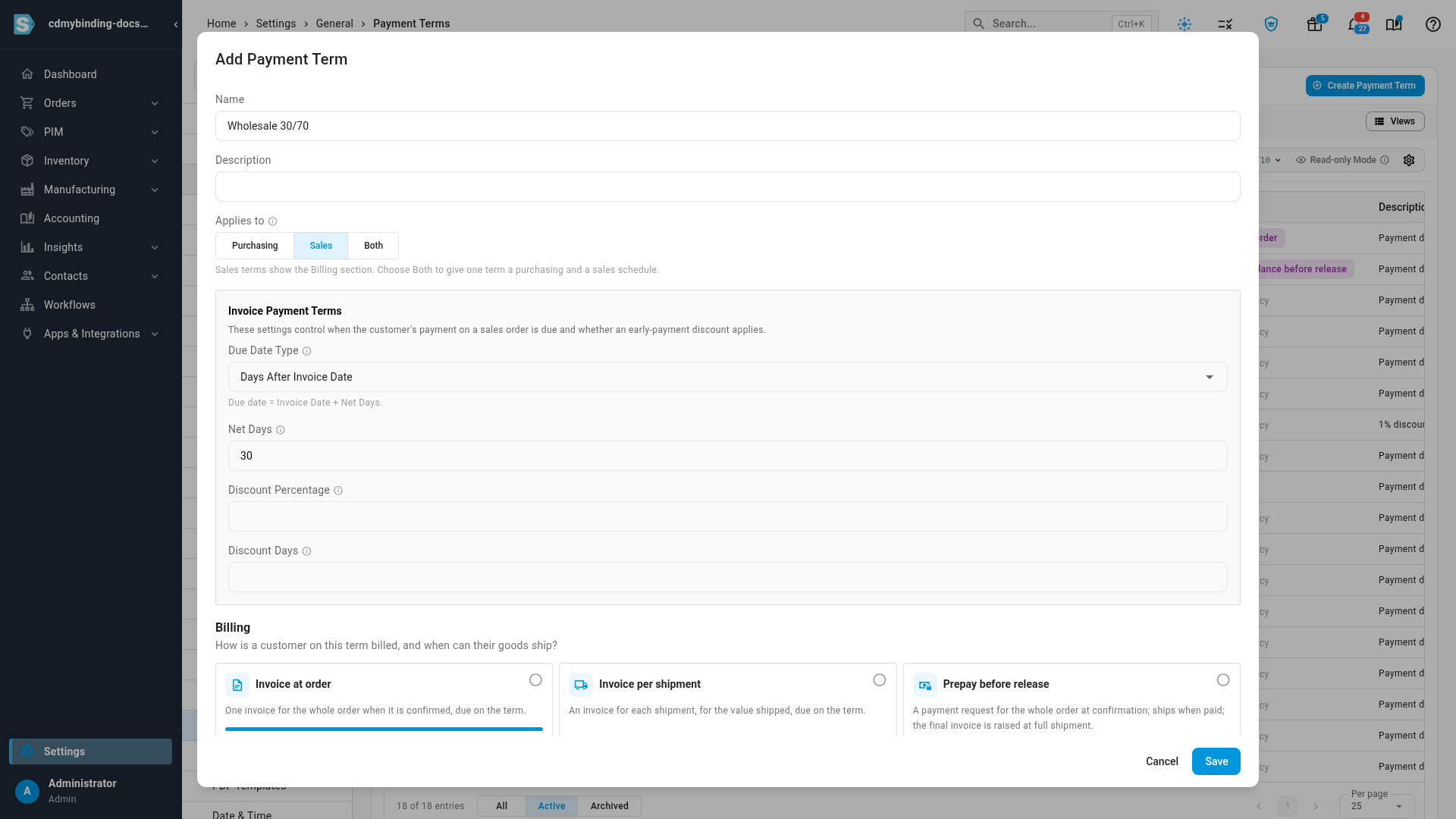Image resolution: width=1456 pixels, height=819 pixels.
Task: Click the Inventory box icon
Action: [27, 161]
